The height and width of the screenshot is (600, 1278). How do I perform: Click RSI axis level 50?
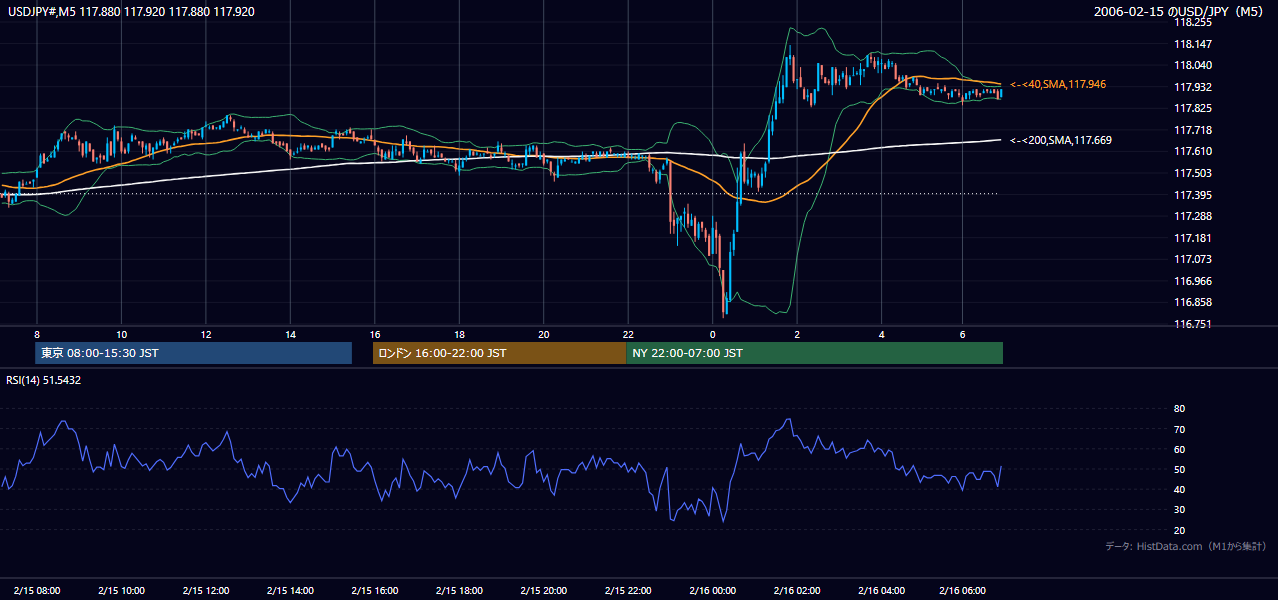(1179, 469)
